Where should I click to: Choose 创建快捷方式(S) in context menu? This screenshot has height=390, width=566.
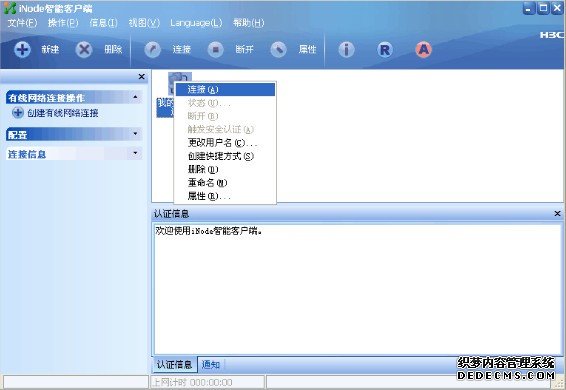coord(225,156)
